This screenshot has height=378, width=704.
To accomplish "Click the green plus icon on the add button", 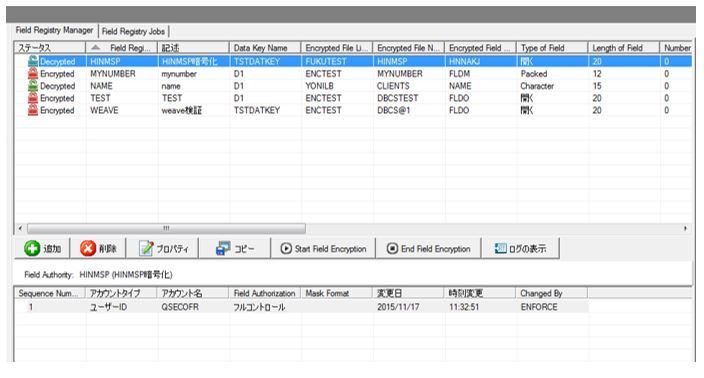I will click(x=32, y=248).
